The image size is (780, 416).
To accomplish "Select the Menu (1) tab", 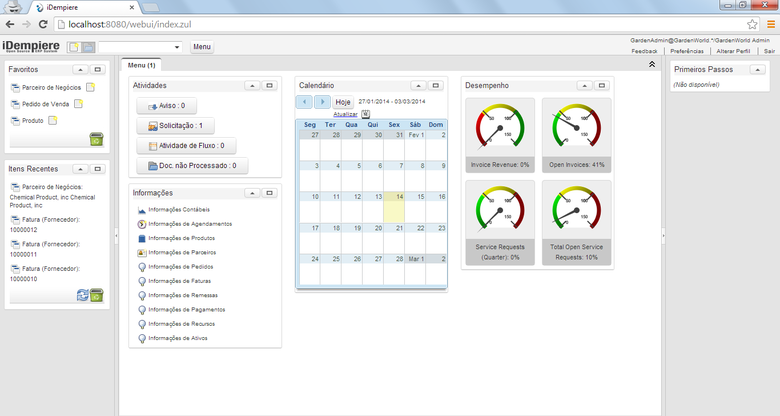I will (x=141, y=65).
